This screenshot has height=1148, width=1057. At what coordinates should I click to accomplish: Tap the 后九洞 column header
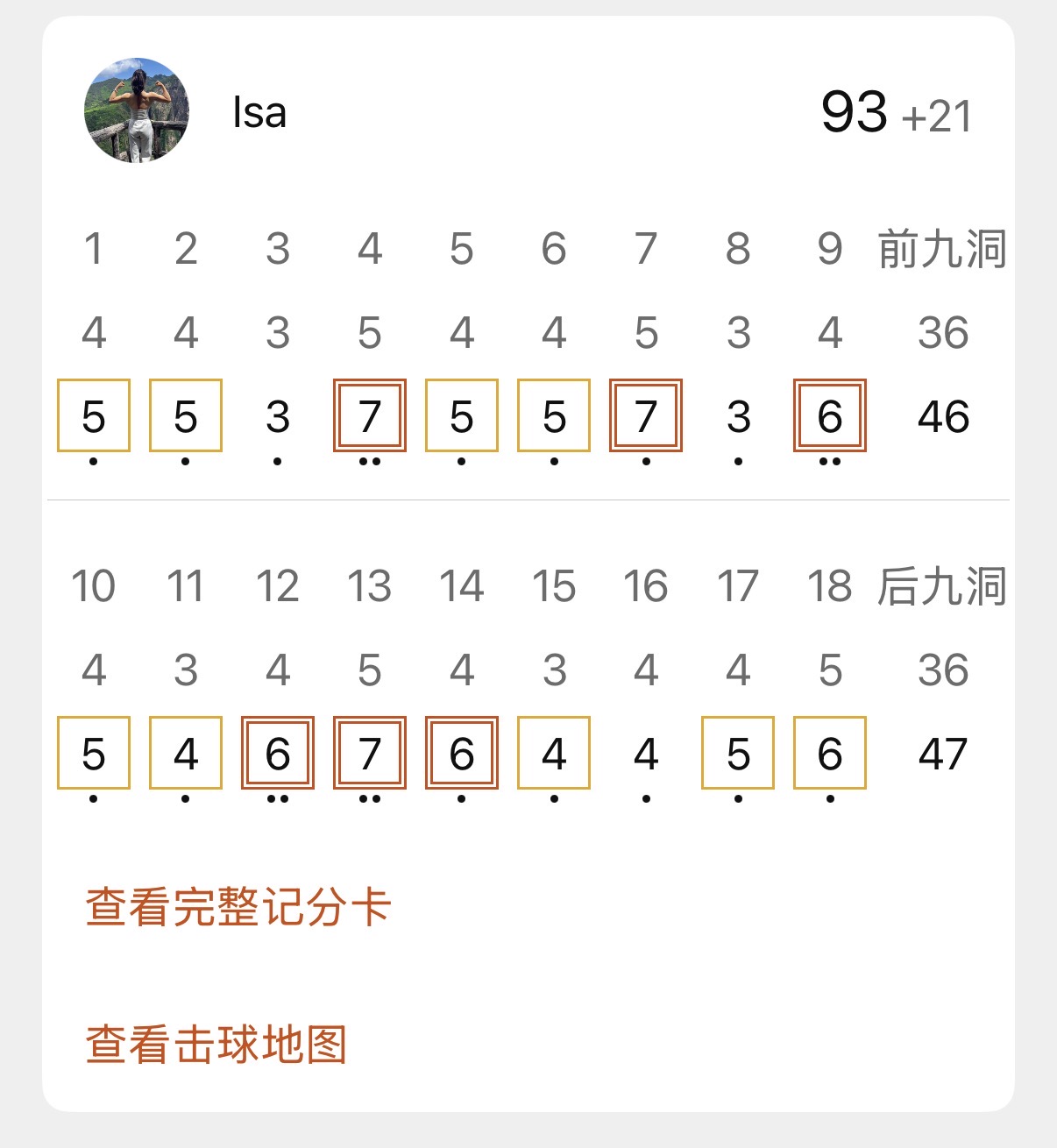tap(942, 586)
